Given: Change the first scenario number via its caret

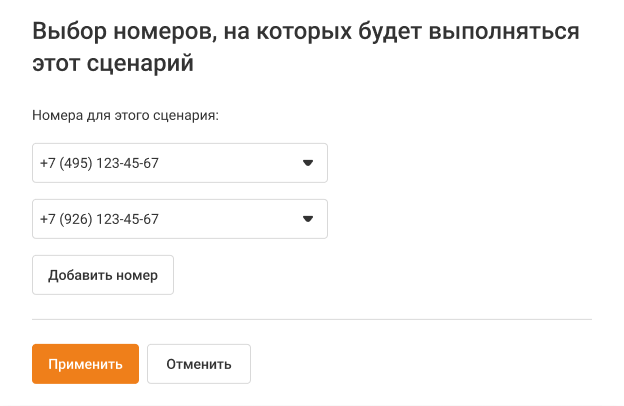Looking at the screenshot, I should (308, 163).
